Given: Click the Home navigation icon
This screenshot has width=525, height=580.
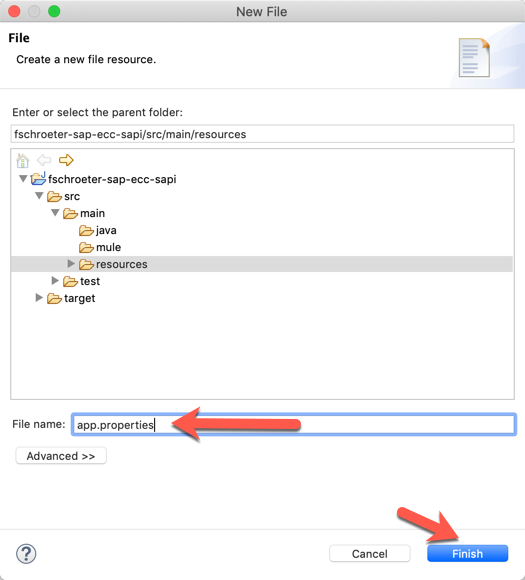Looking at the screenshot, I should click(x=23, y=161).
